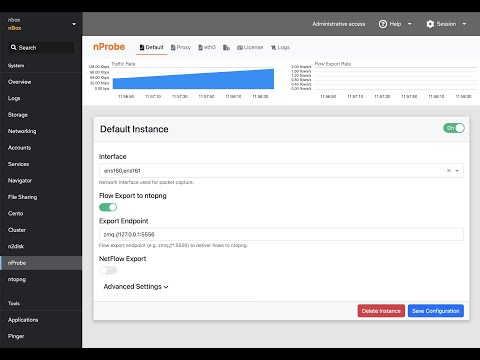Open Services in the sidebar

41,164
